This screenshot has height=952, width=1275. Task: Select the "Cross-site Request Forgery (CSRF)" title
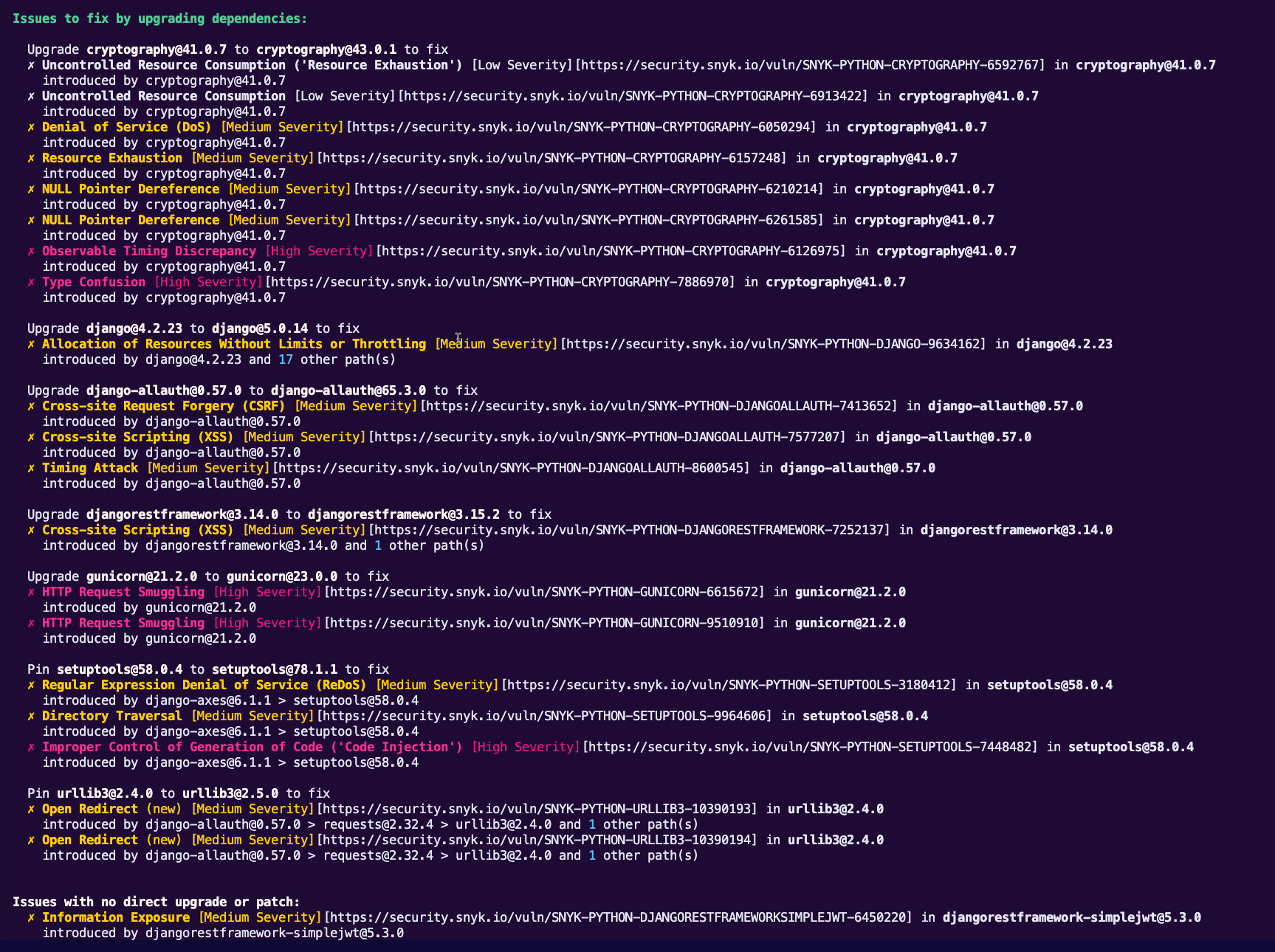(164, 406)
